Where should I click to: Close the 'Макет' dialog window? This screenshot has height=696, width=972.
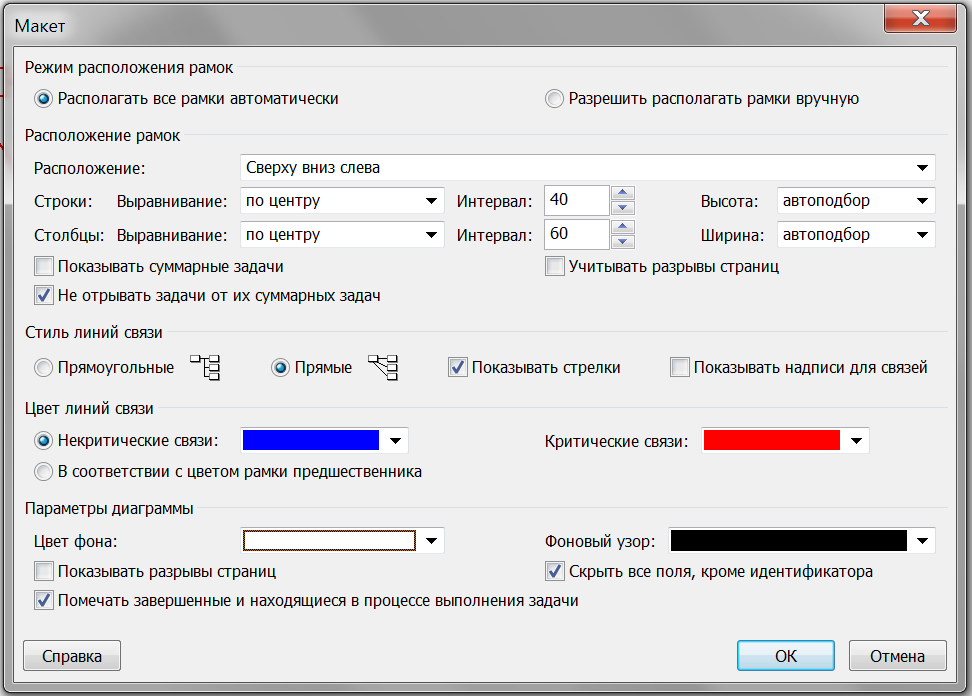coord(921,19)
